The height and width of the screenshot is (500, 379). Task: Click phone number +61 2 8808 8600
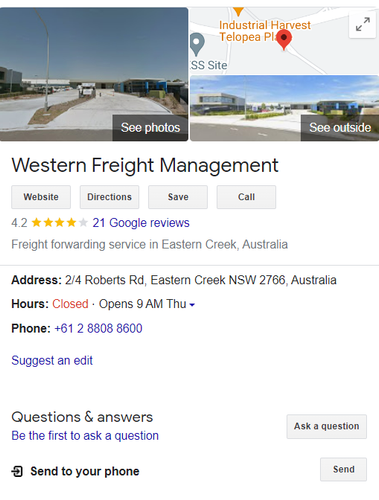98,328
